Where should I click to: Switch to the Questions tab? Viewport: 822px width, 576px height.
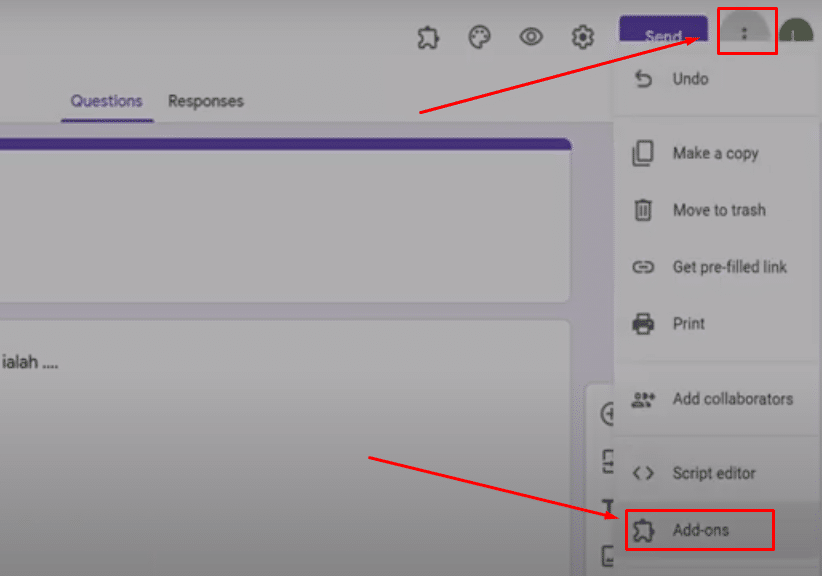(x=106, y=101)
